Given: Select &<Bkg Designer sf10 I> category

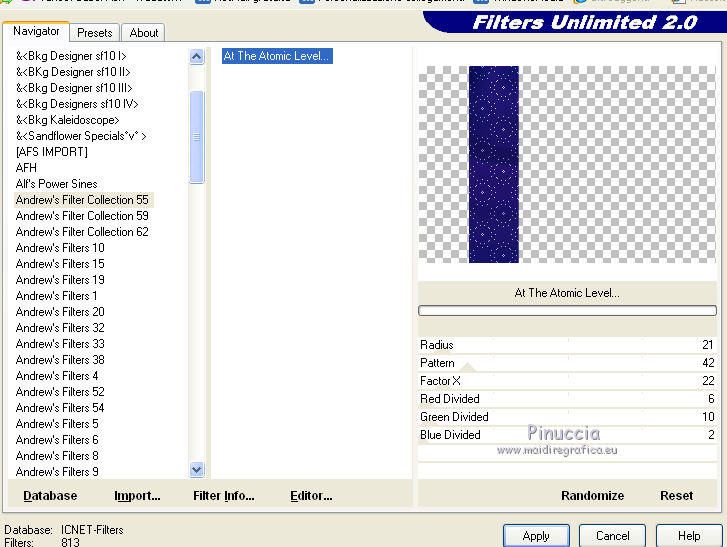Looking at the screenshot, I should click(71, 56).
